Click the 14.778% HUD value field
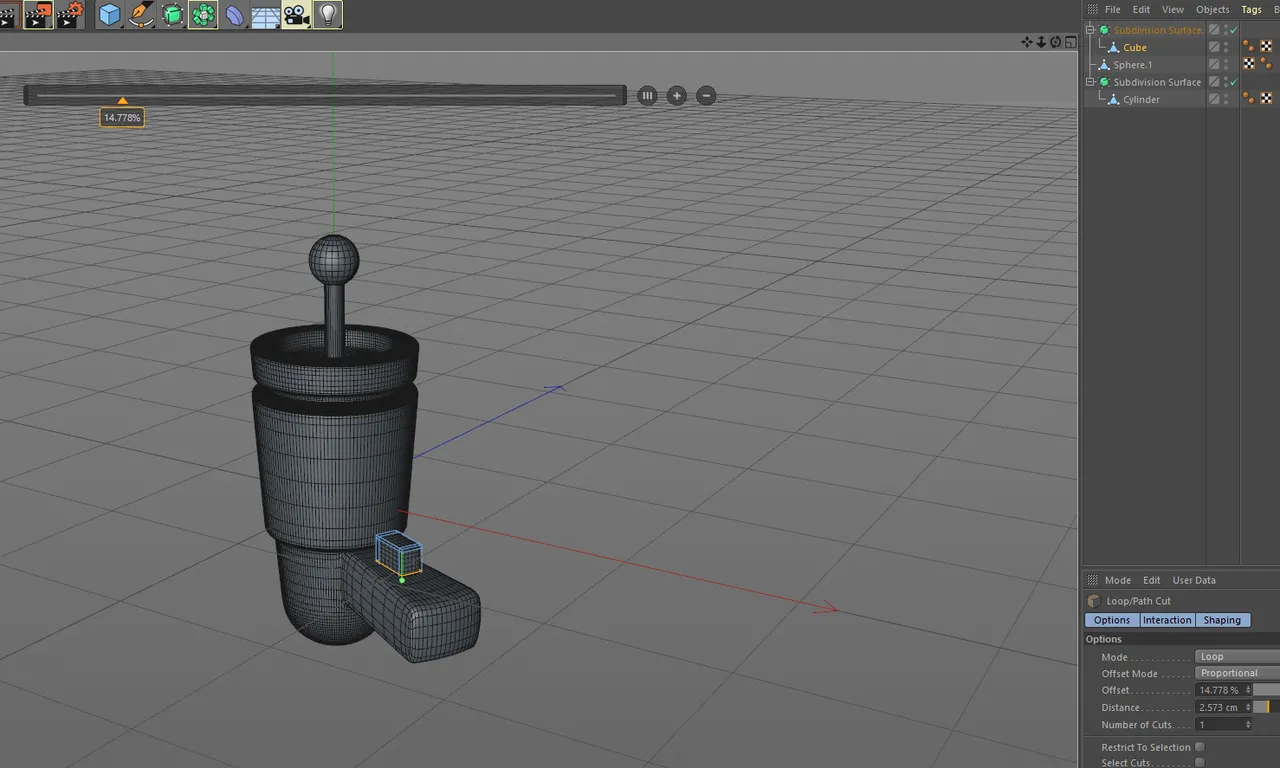Image resolution: width=1280 pixels, height=768 pixels. coord(122,118)
